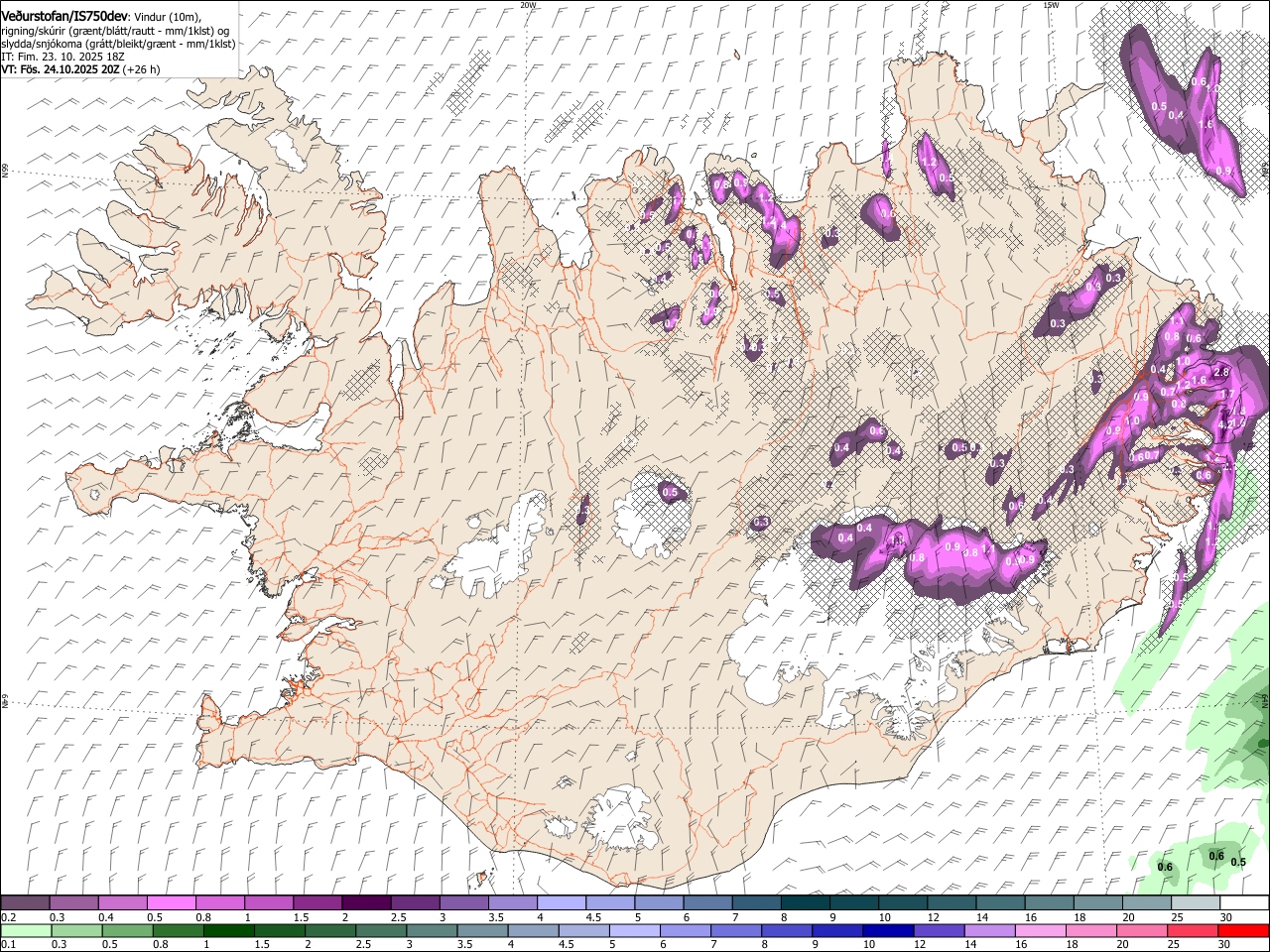Pick periwinkle swatch between 4 and 4.5, snow scale

[x=561, y=903]
